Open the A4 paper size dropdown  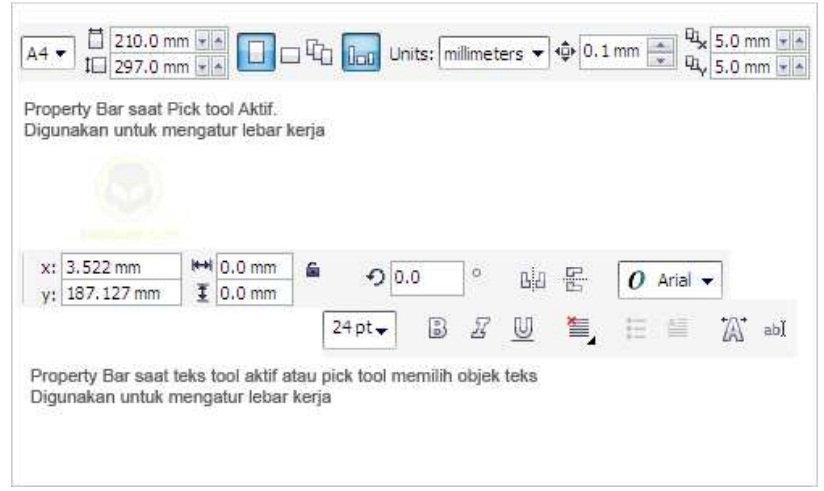(48, 53)
